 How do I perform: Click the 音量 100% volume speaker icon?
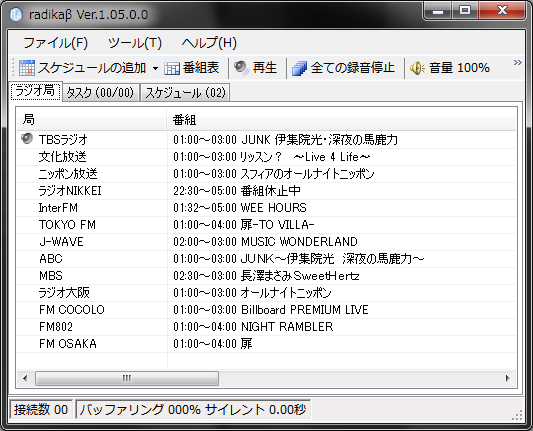417,68
